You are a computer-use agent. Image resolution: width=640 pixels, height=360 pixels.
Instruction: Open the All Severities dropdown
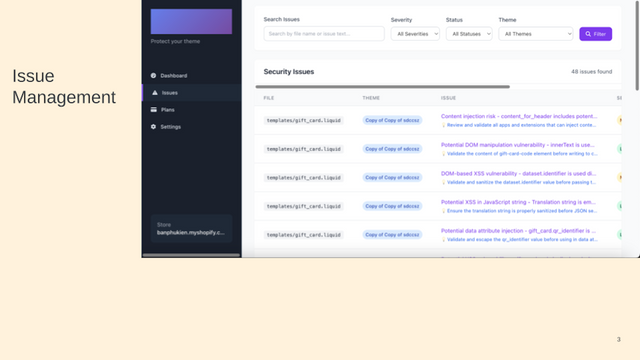click(415, 34)
